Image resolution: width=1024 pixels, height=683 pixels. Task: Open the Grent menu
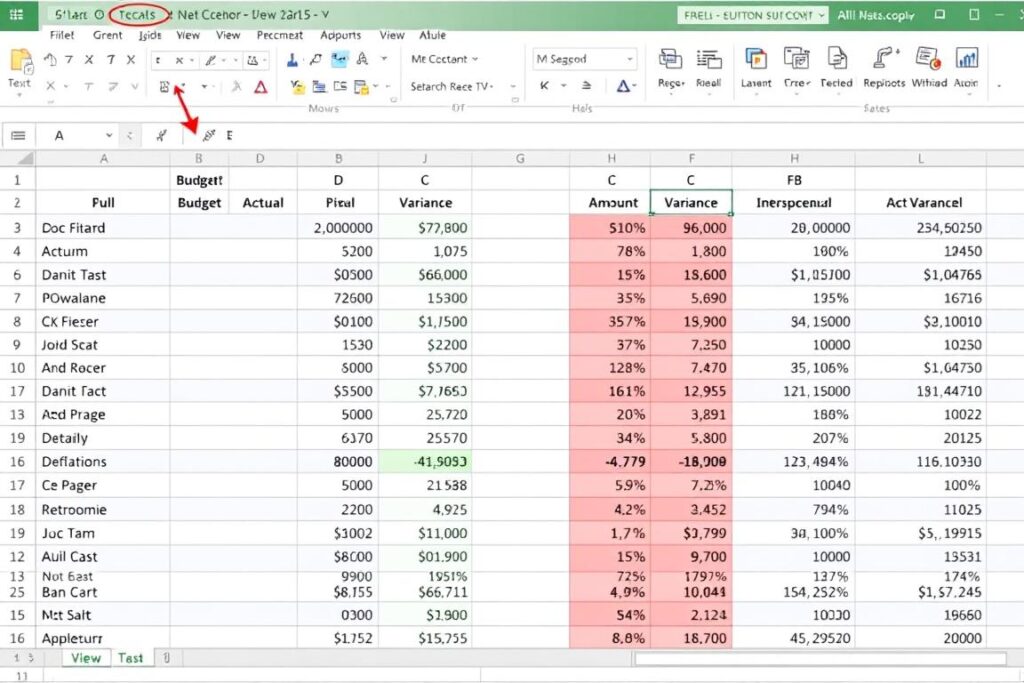107,34
